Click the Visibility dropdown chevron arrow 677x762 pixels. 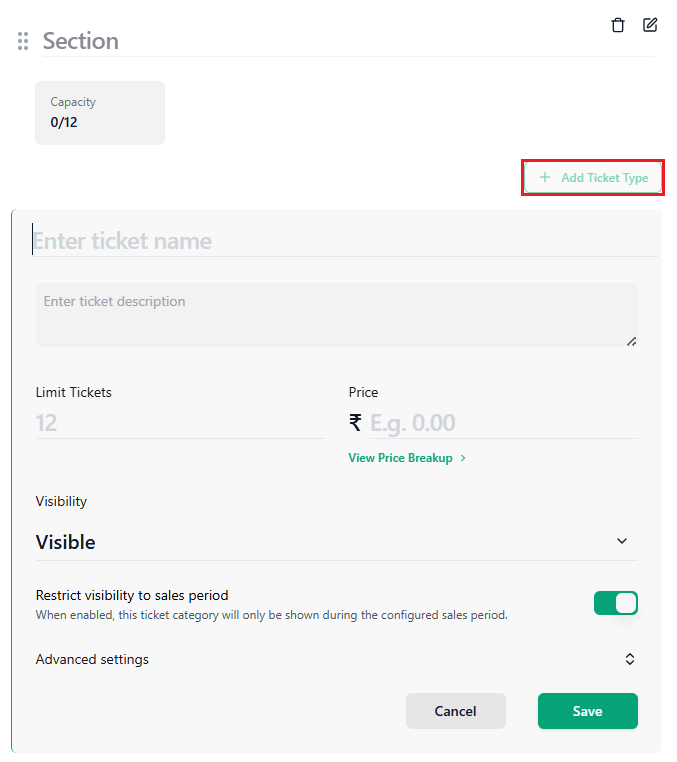click(622, 541)
